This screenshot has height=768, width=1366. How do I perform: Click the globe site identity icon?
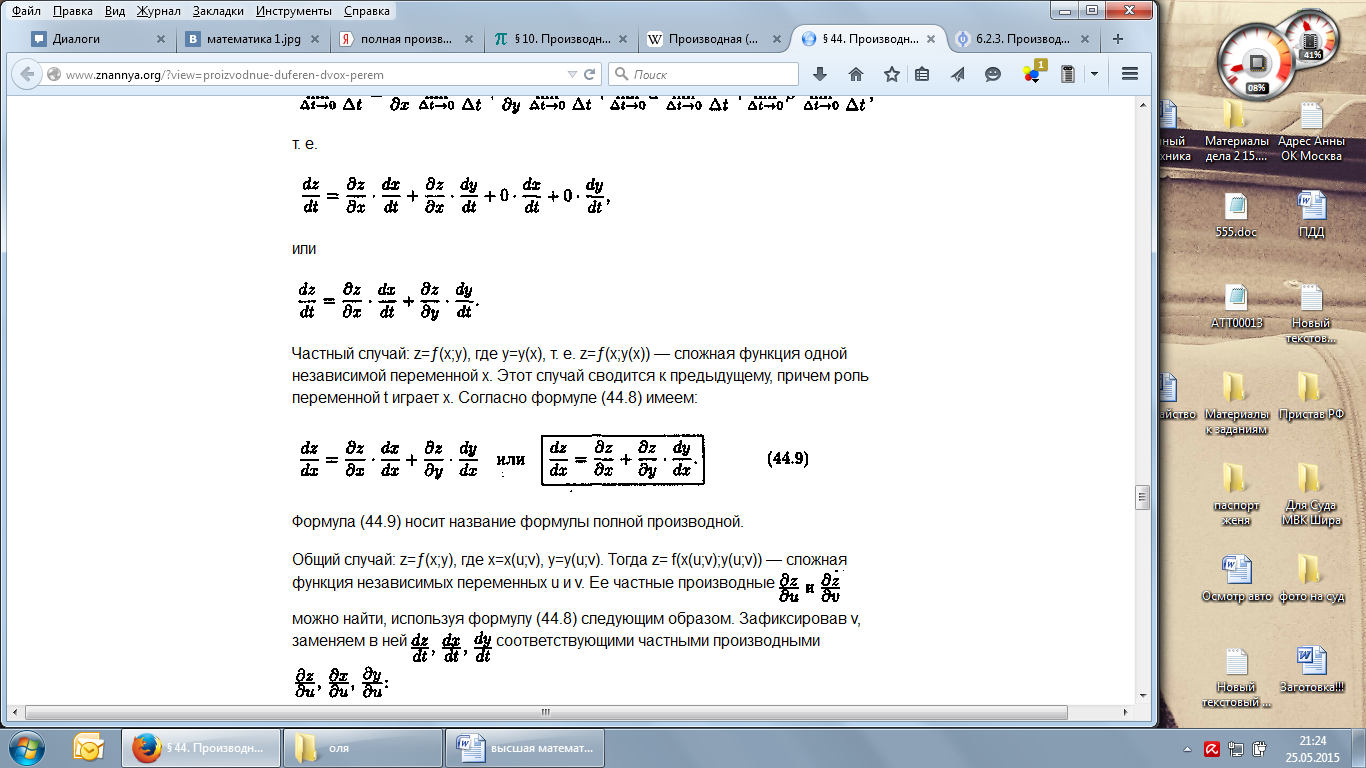tap(54, 74)
